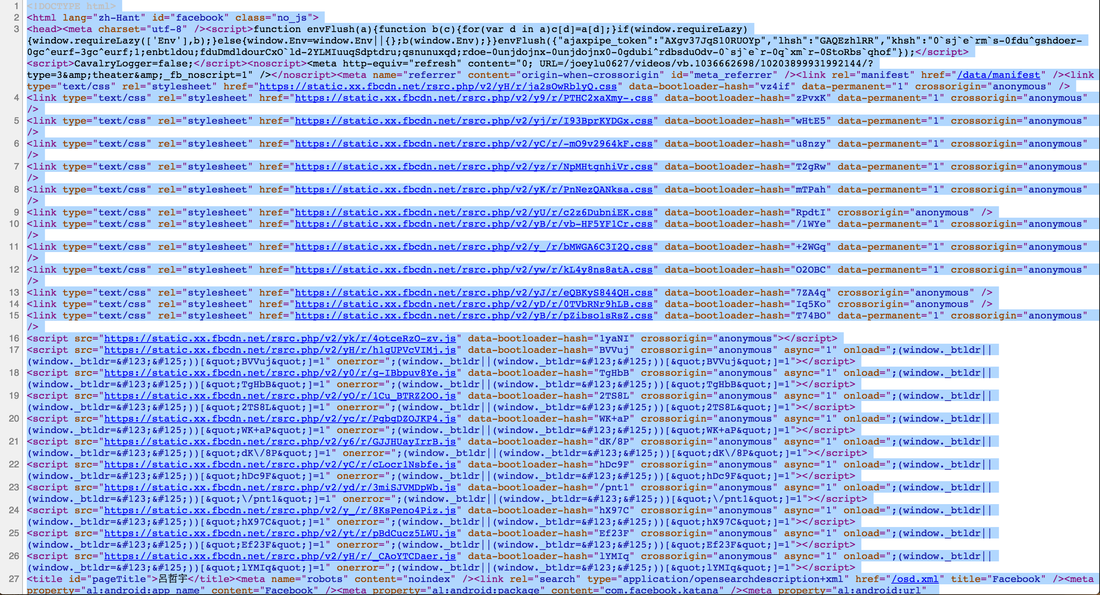Open the vb-HF5YFlCr.css link
The width and height of the screenshot is (1100, 595).
pyautogui.click(x=474, y=224)
